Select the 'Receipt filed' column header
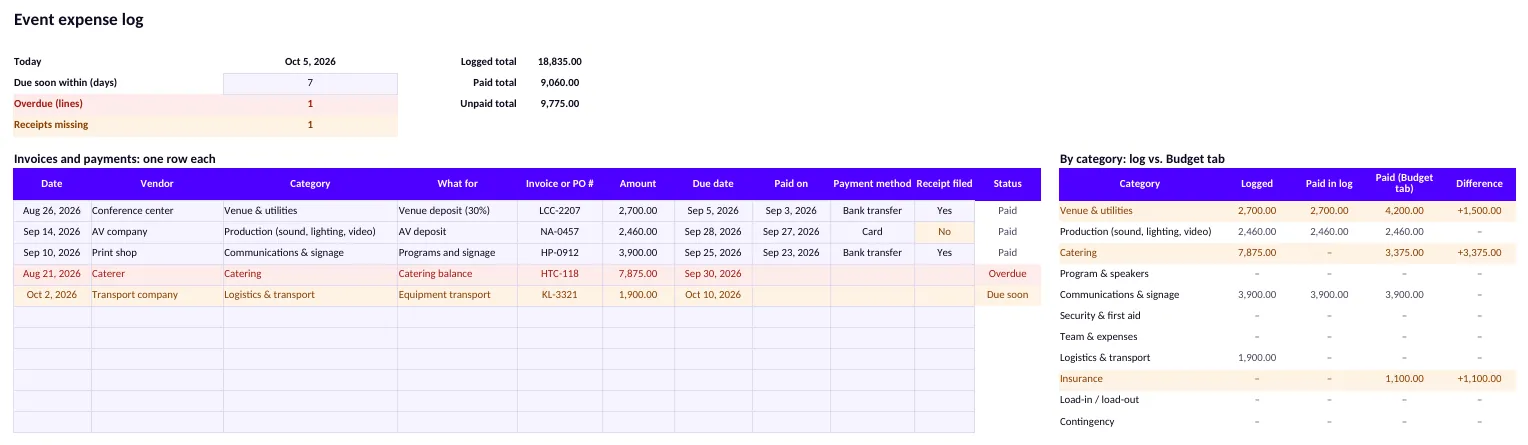1528x445 pixels. [944, 184]
